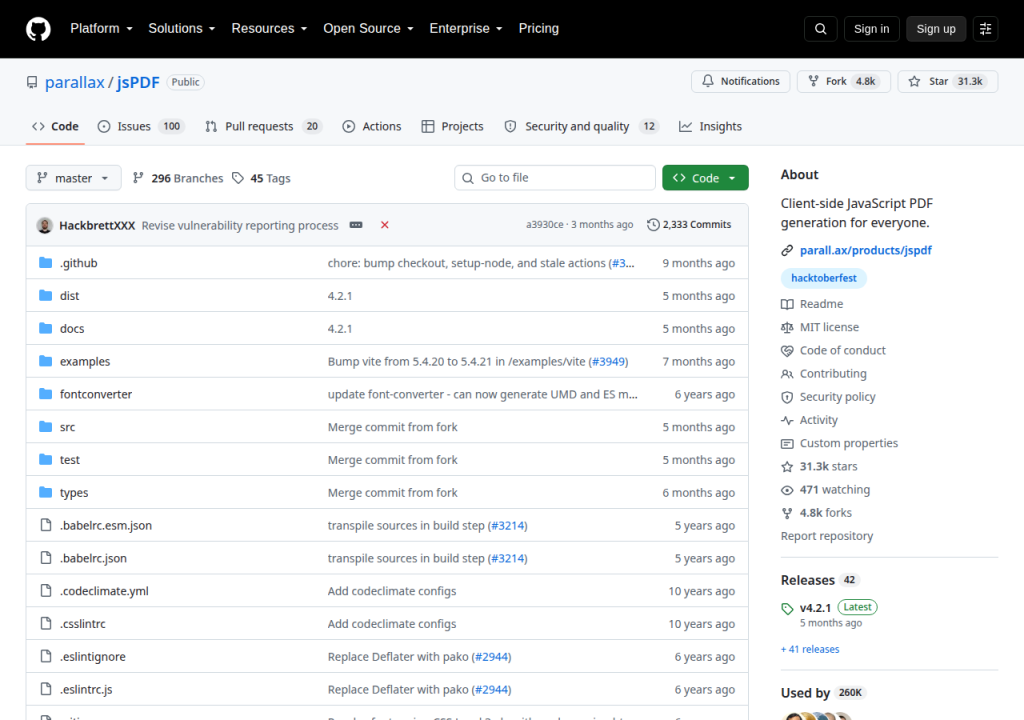Open .codeclimate.yml file
Image resolution: width=1024 pixels, height=720 pixels.
pos(104,591)
